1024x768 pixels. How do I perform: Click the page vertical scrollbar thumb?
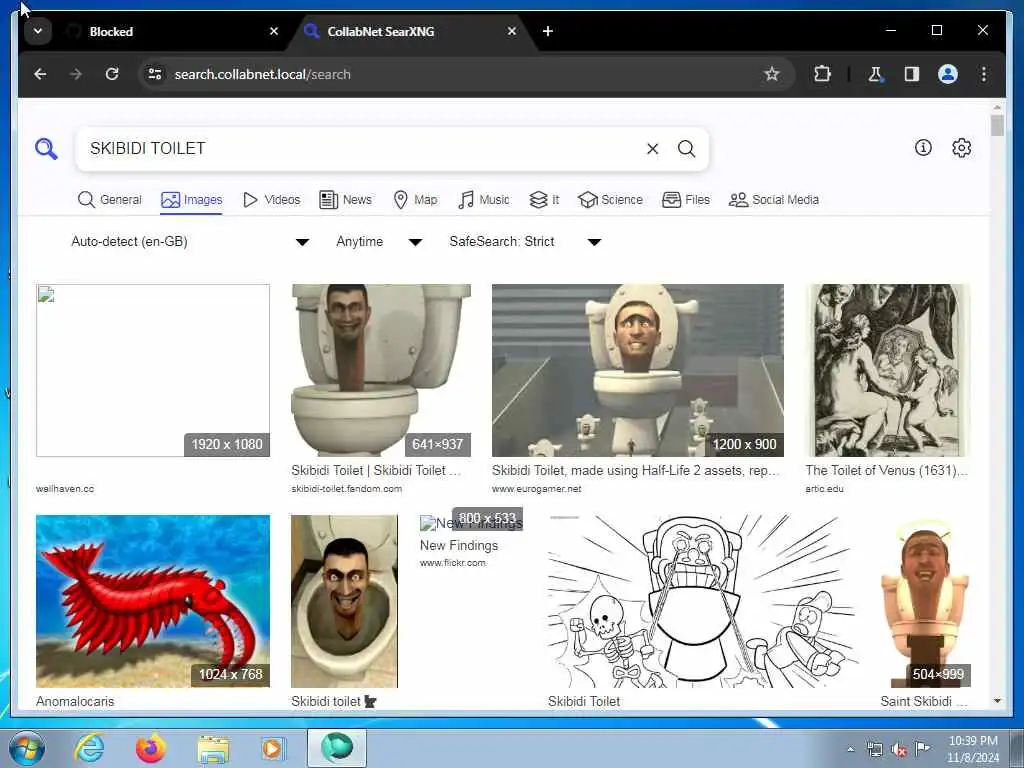tap(997, 125)
